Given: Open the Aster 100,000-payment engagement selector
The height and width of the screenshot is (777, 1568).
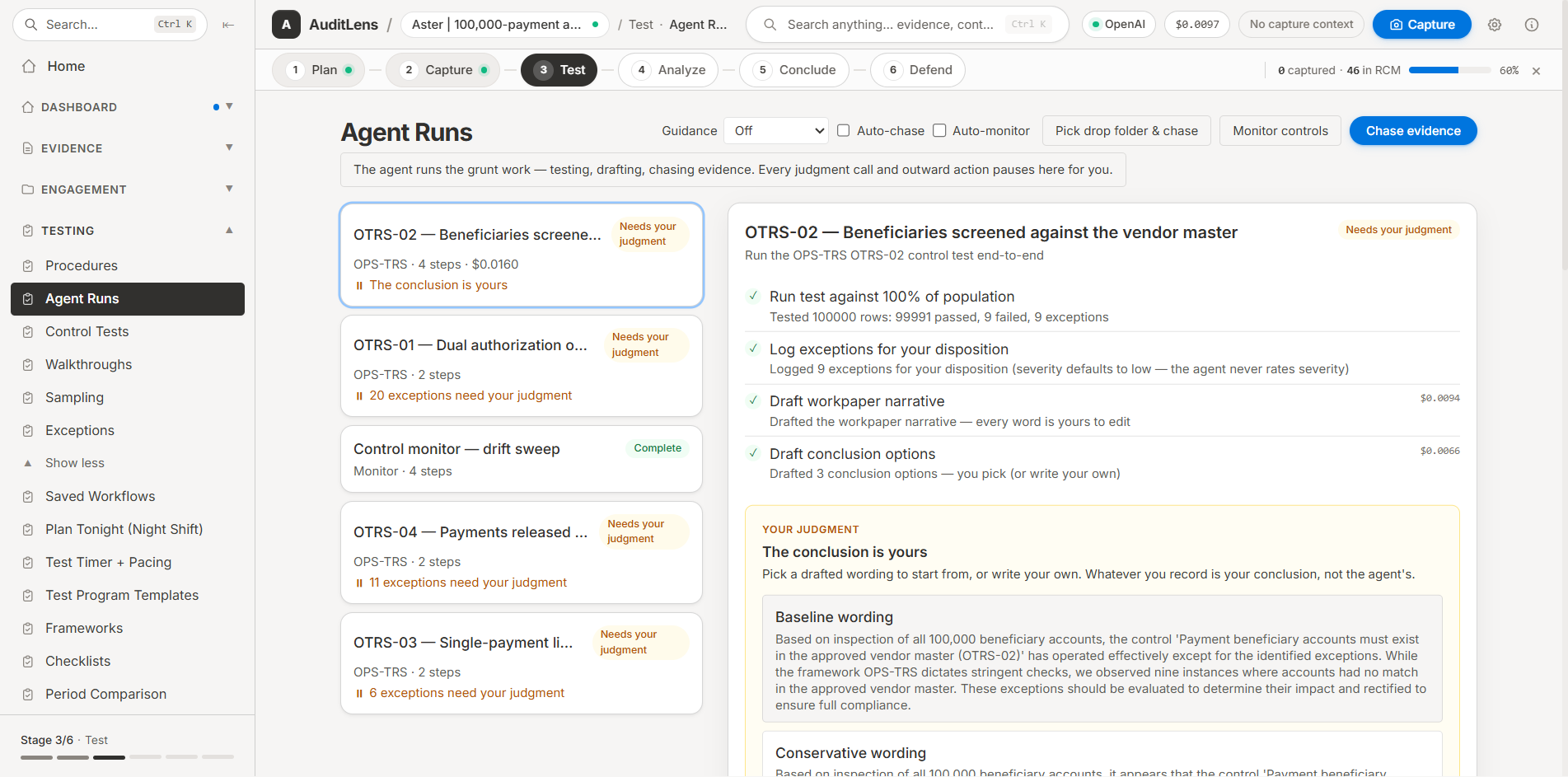Looking at the screenshot, I should point(505,25).
